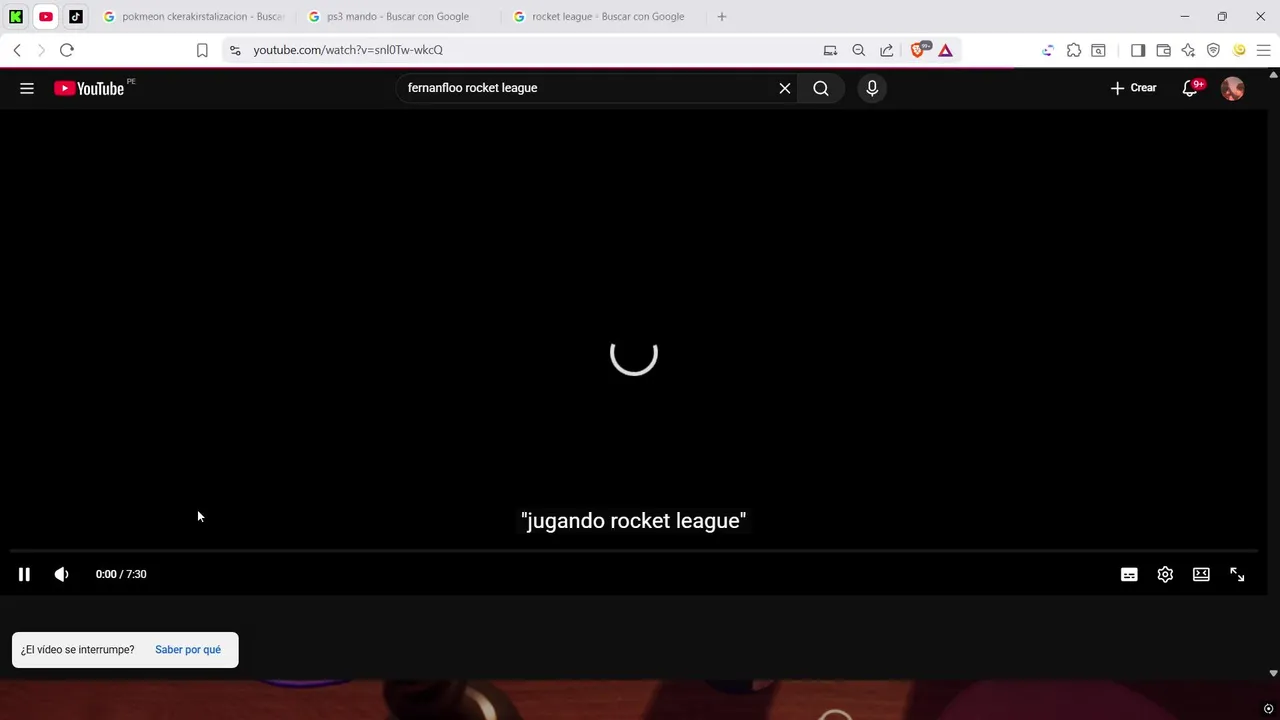The width and height of the screenshot is (1280, 720).
Task: Open the account avatar menu
Action: 1233,88
